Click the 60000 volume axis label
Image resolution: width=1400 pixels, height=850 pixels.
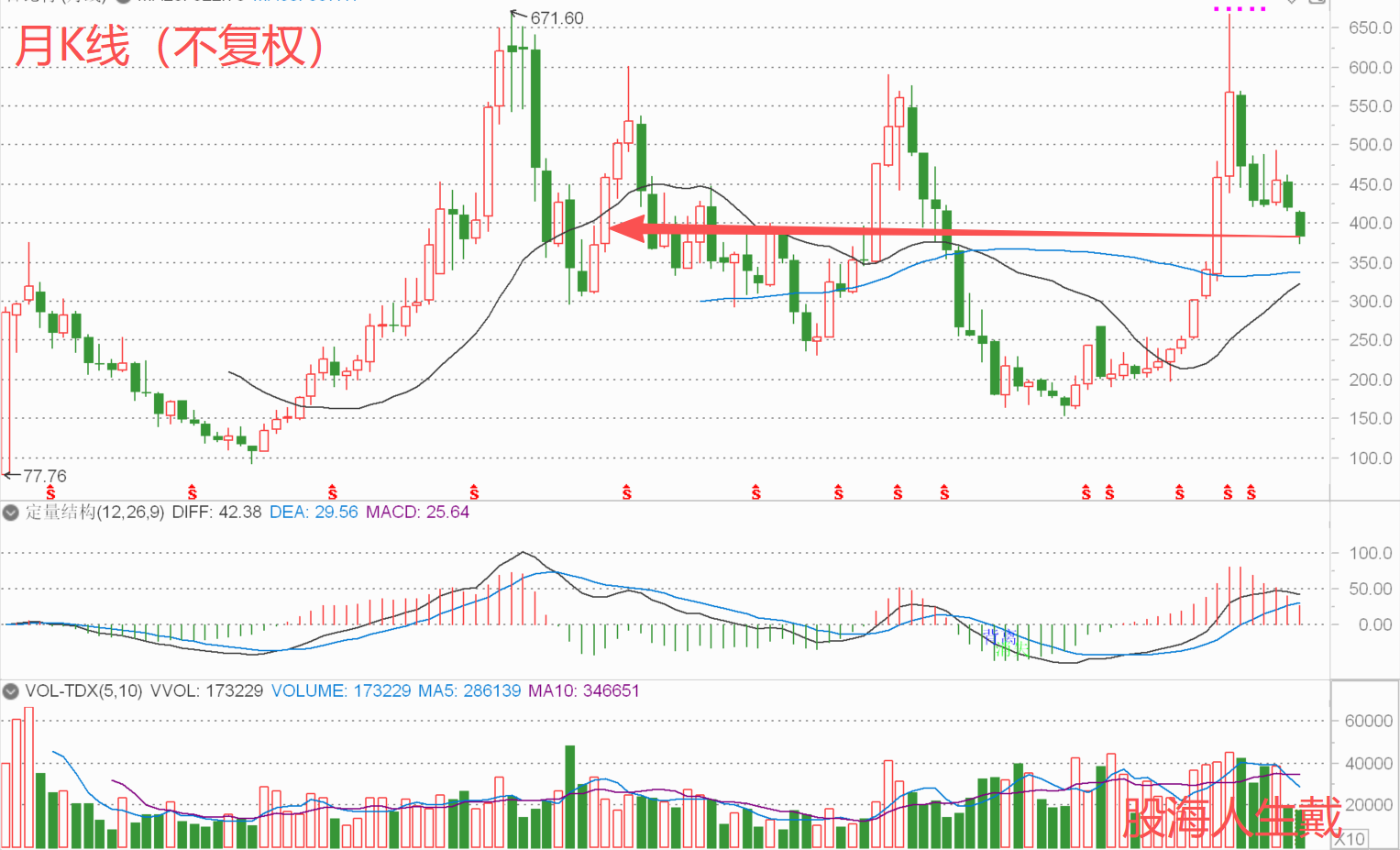[1368, 721]
